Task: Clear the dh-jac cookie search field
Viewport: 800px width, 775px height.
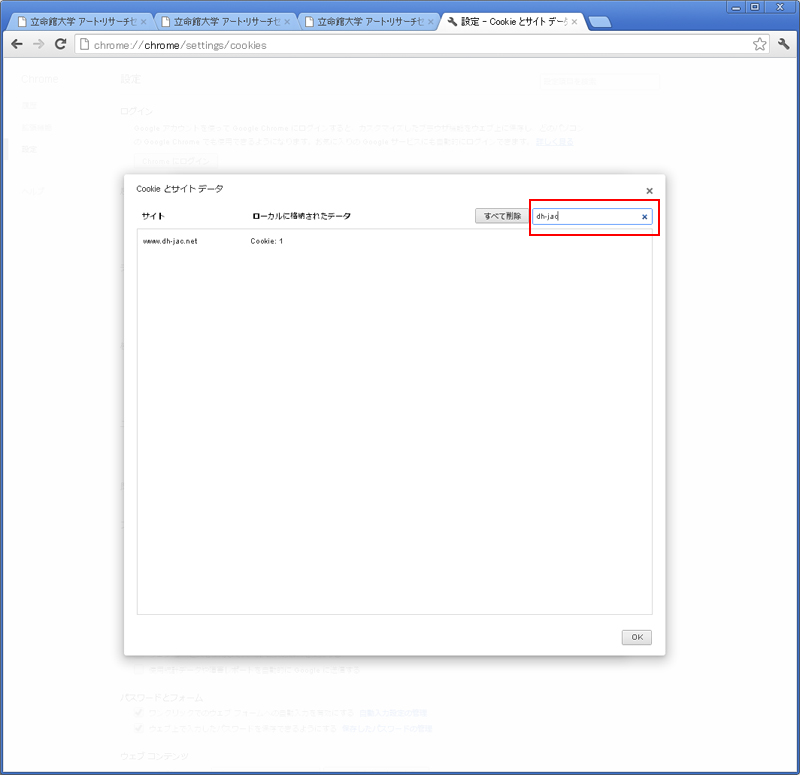Action: click(644, 217)
